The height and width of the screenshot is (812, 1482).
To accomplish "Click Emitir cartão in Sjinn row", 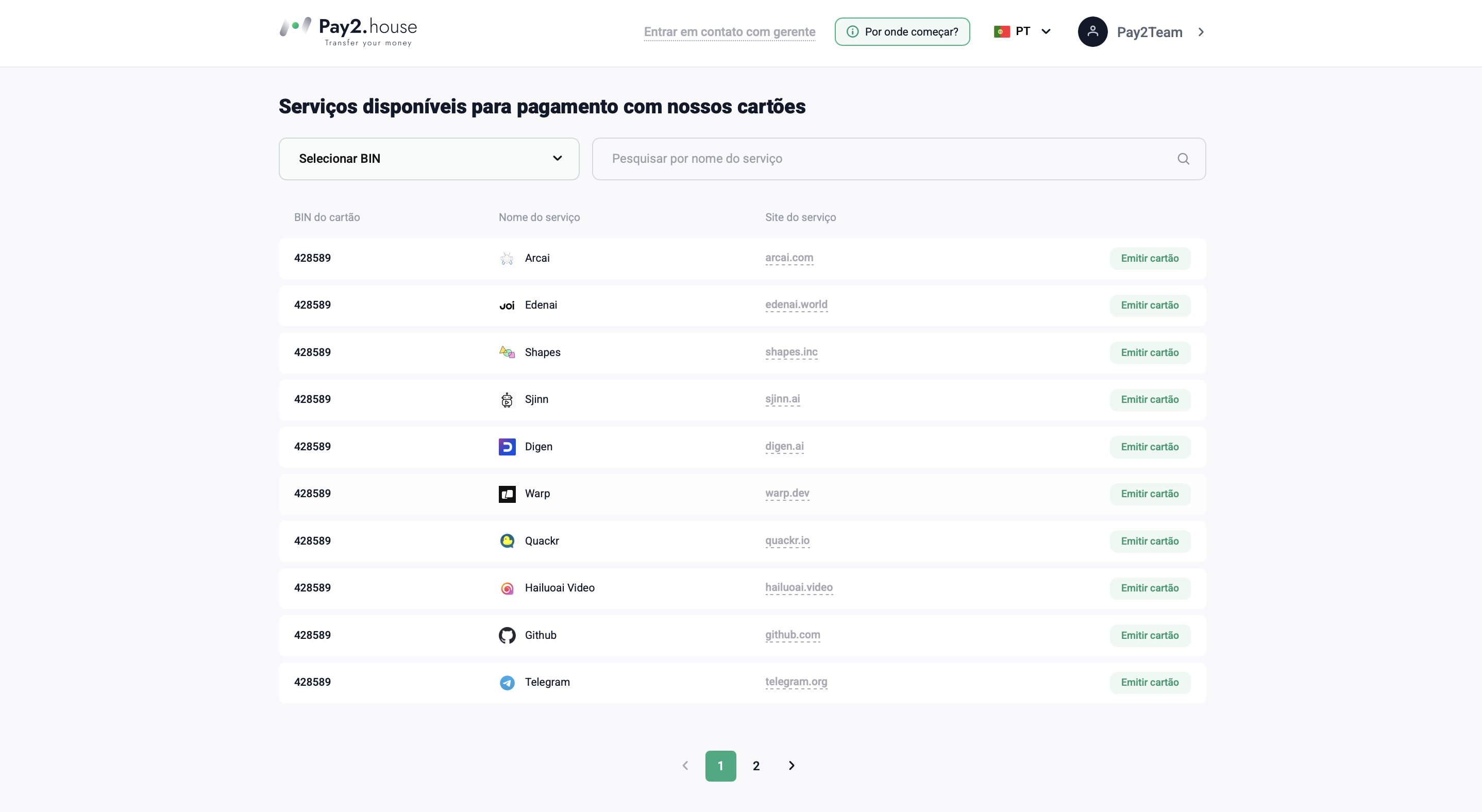I will click(x=1150, y=400).
